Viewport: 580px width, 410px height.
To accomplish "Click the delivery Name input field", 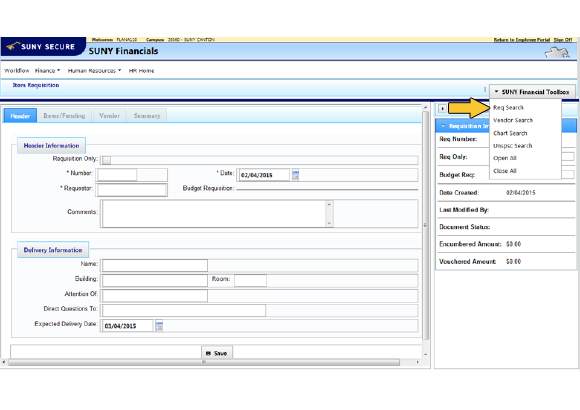I will click(x=155, y=265).
